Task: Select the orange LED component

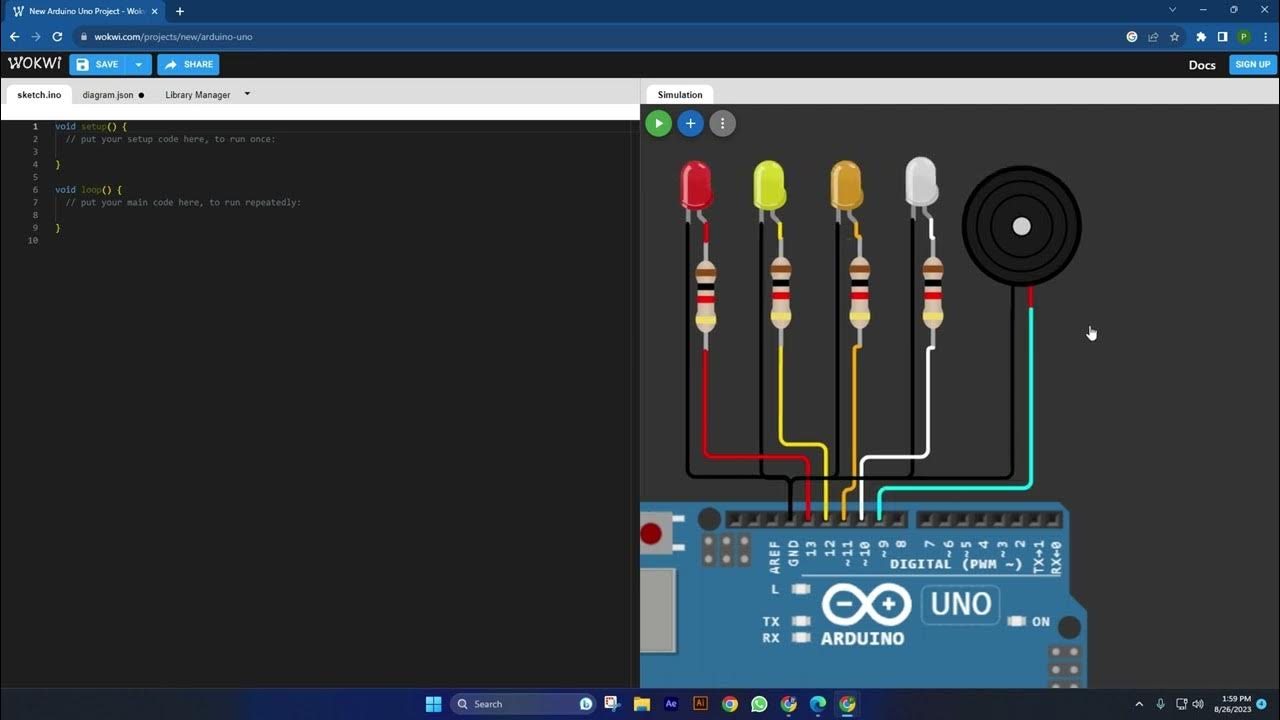Action: coord(846,188)
